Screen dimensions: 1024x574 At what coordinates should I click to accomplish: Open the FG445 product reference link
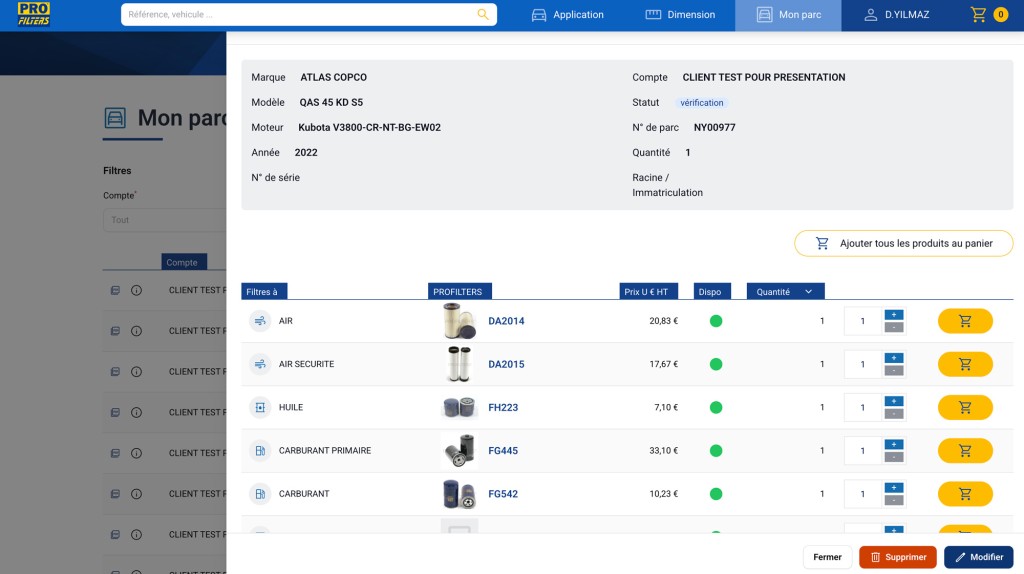click(503, 451)
